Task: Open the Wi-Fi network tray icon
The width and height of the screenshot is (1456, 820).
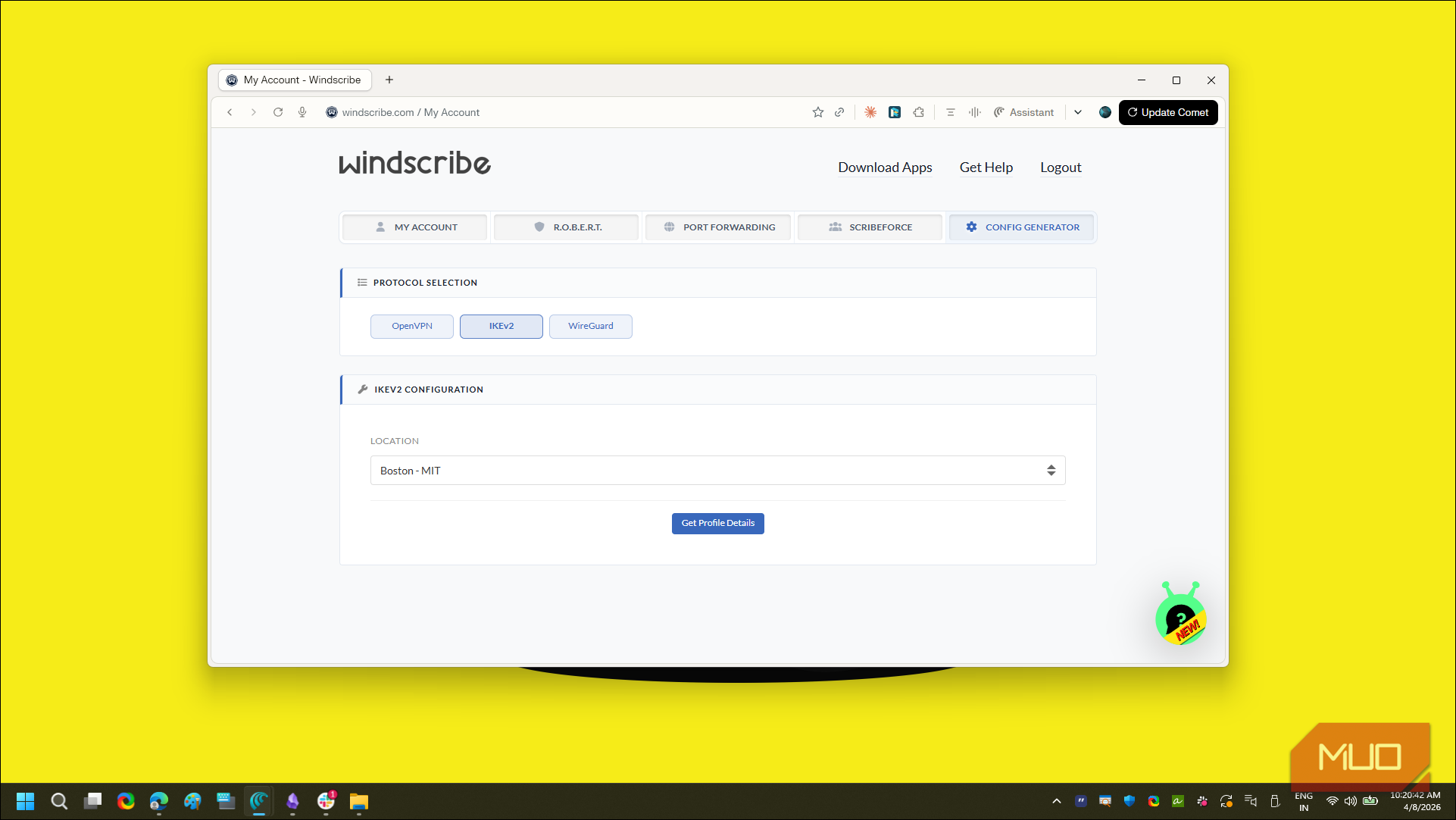Action: click(1332, 801)
